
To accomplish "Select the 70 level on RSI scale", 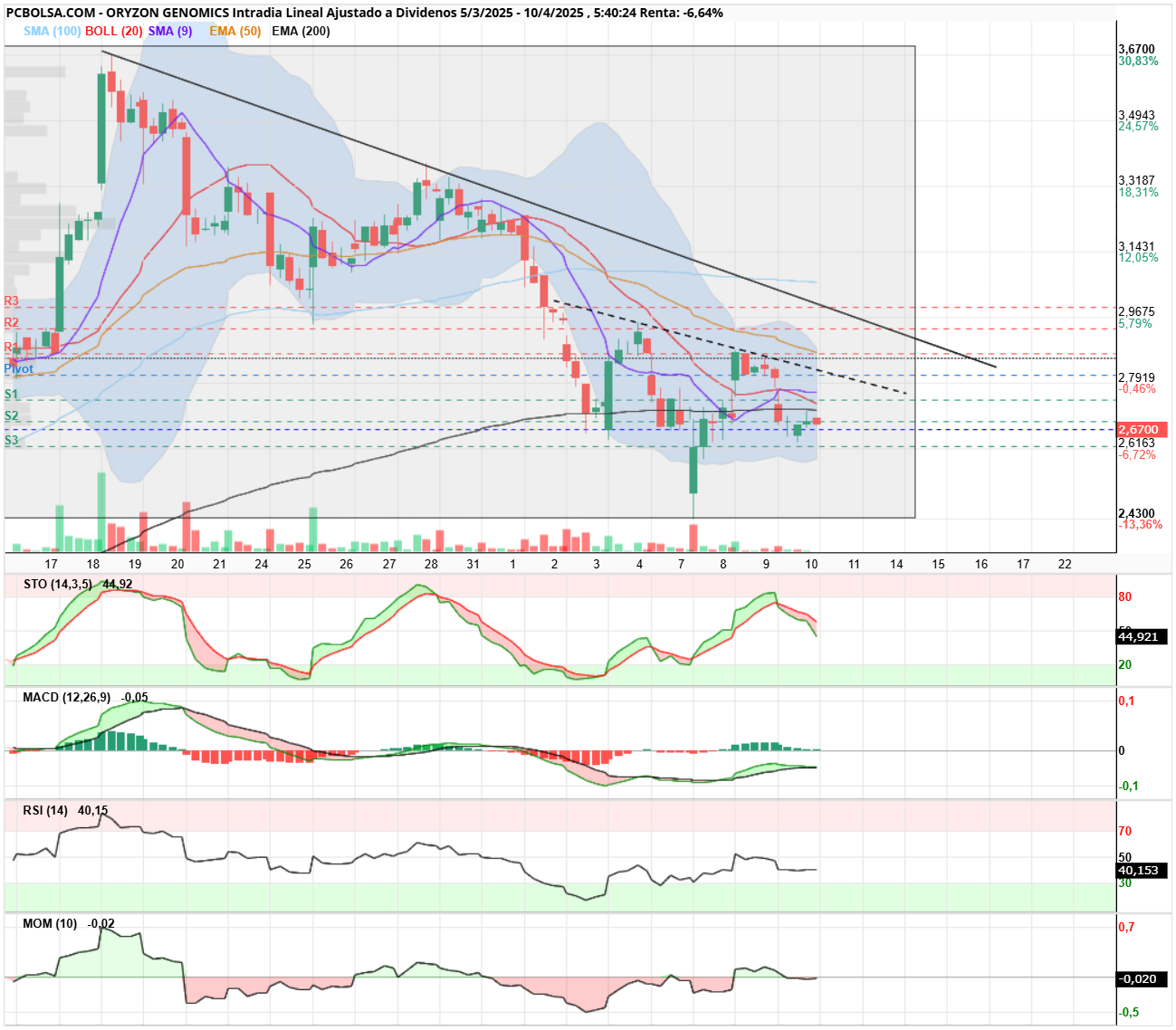I will click(x=1125, y=831).
